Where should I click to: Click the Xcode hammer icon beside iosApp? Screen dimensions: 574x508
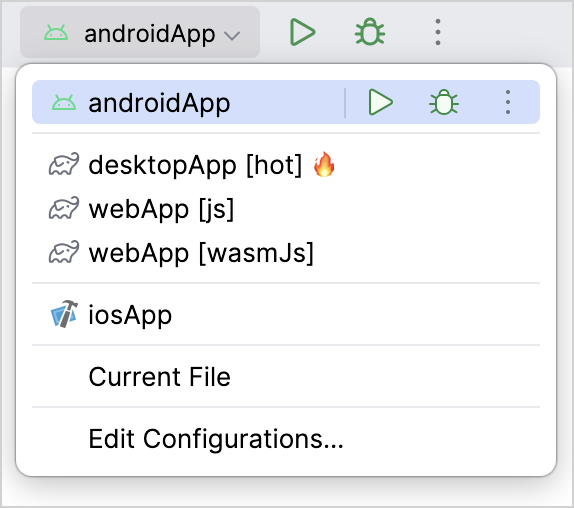tap(64, 314)
